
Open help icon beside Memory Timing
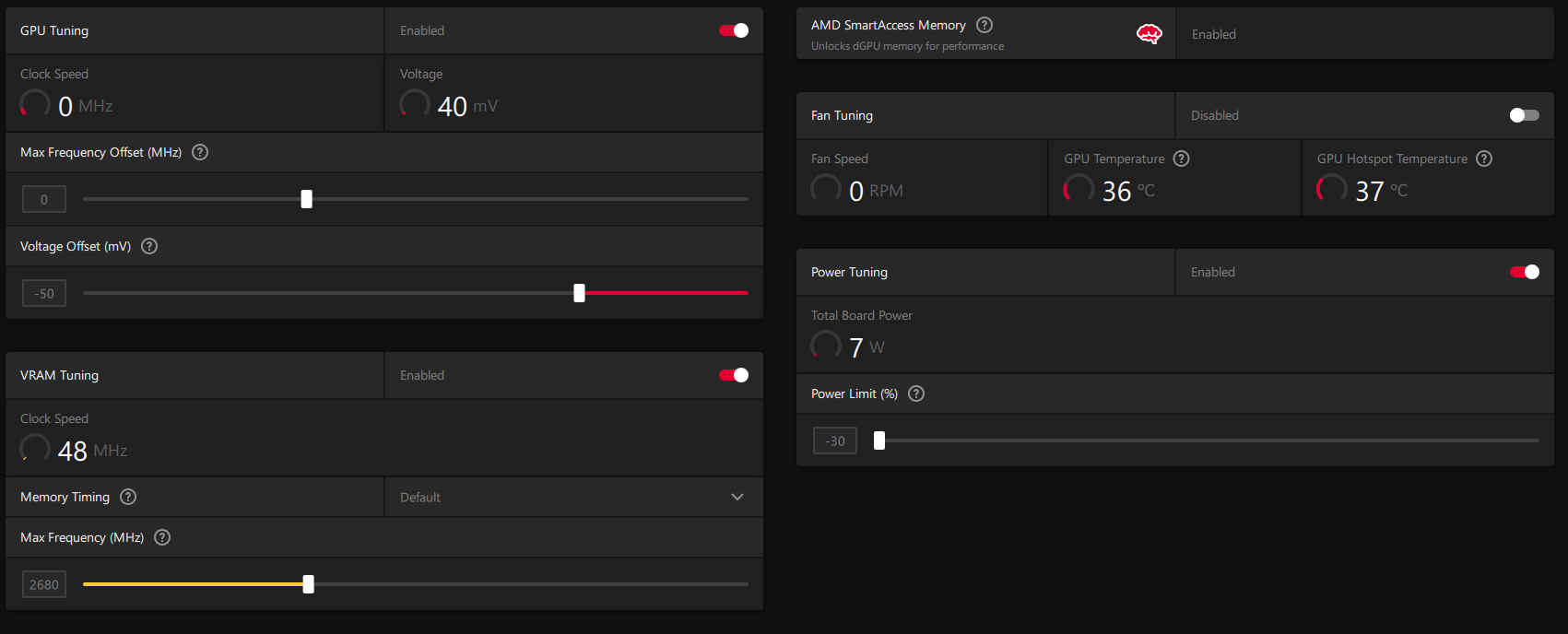tap(128, 497)
